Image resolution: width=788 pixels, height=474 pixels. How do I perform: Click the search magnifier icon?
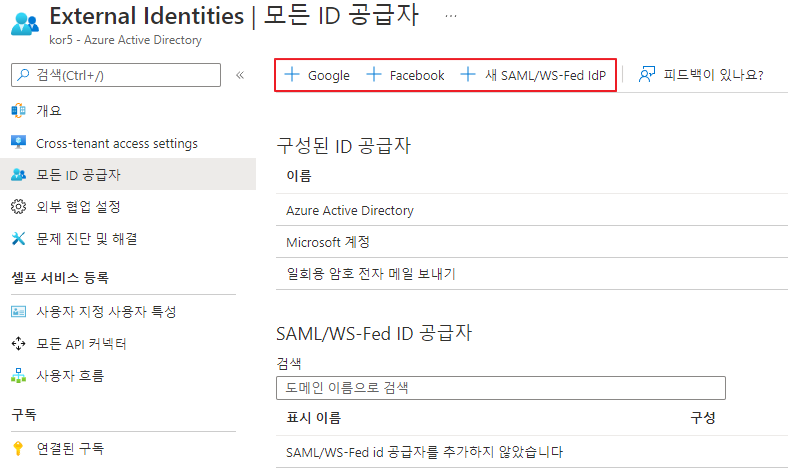[23, 75]
